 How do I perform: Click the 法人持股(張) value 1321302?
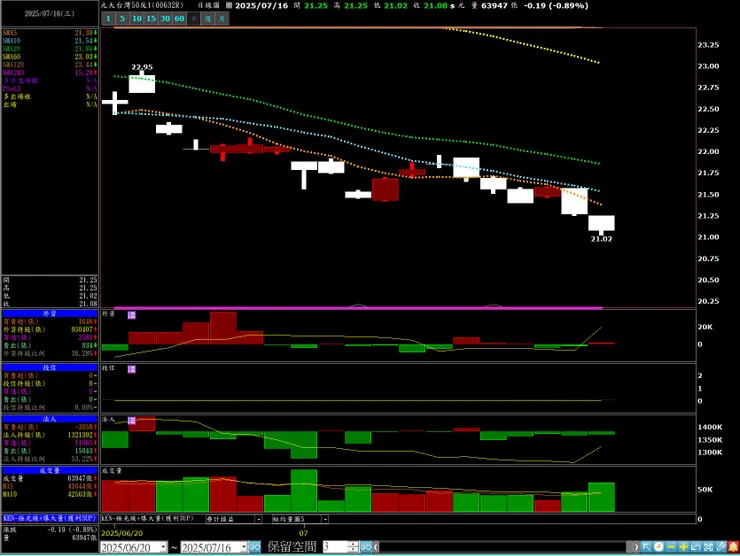[x=80, y=435]
